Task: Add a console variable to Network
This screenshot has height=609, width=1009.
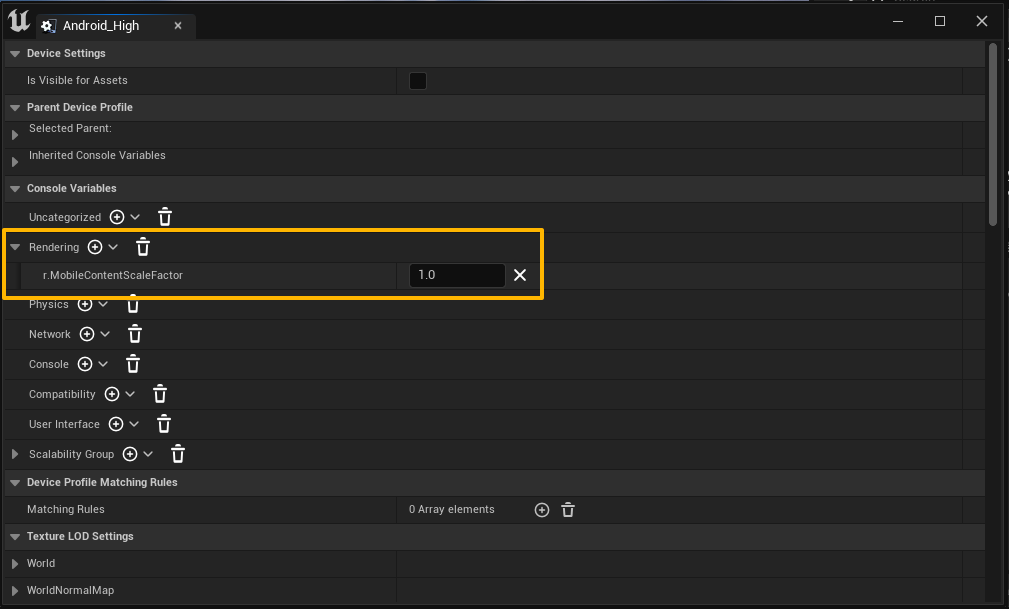Action: [87, 334]
